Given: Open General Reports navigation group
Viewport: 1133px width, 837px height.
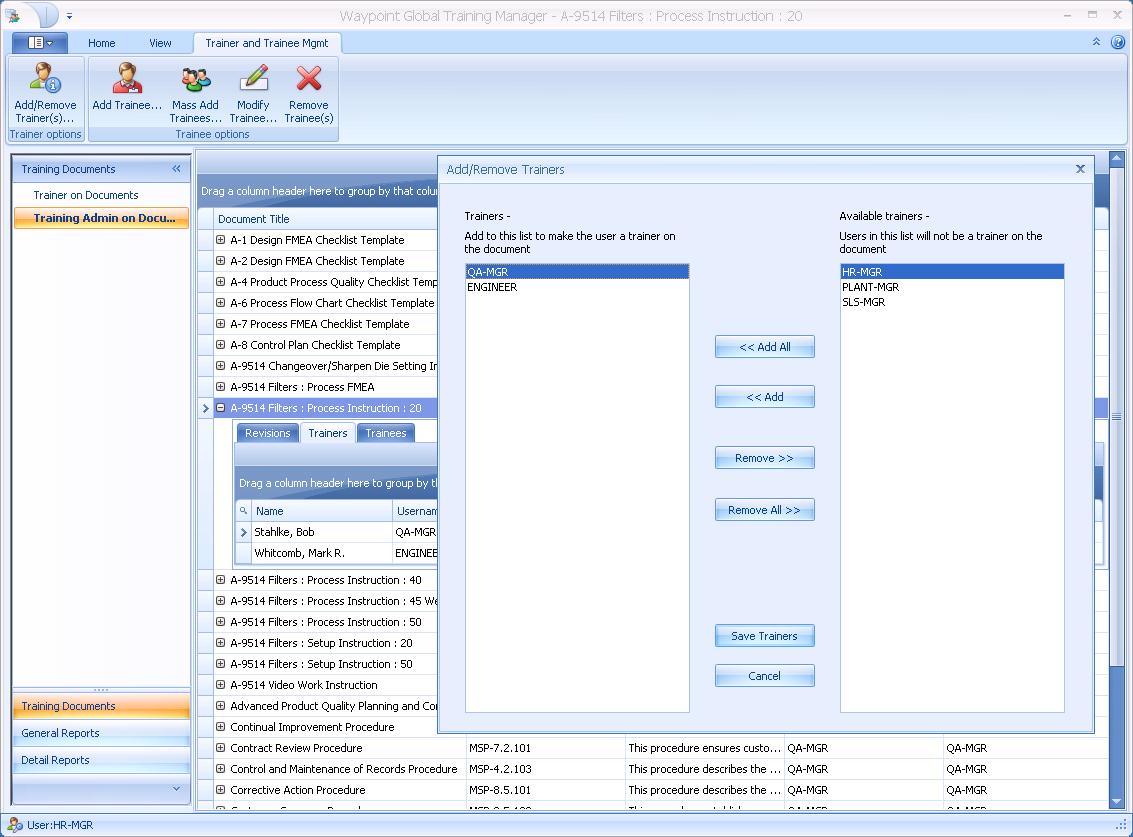Looking at the screenshot, I should tap(101, 733).
